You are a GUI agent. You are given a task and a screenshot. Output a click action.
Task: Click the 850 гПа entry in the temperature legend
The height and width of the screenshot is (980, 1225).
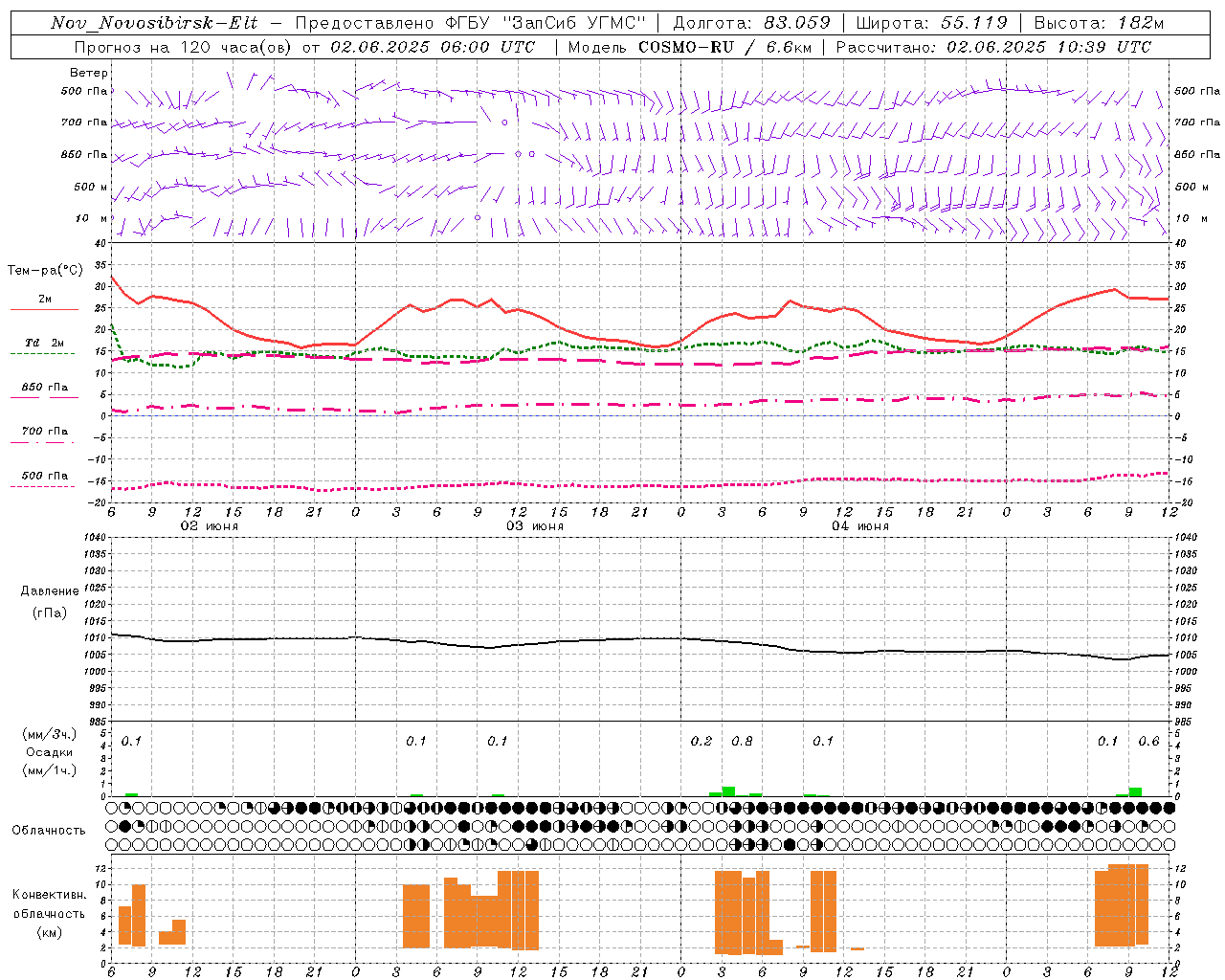point(45,388)
